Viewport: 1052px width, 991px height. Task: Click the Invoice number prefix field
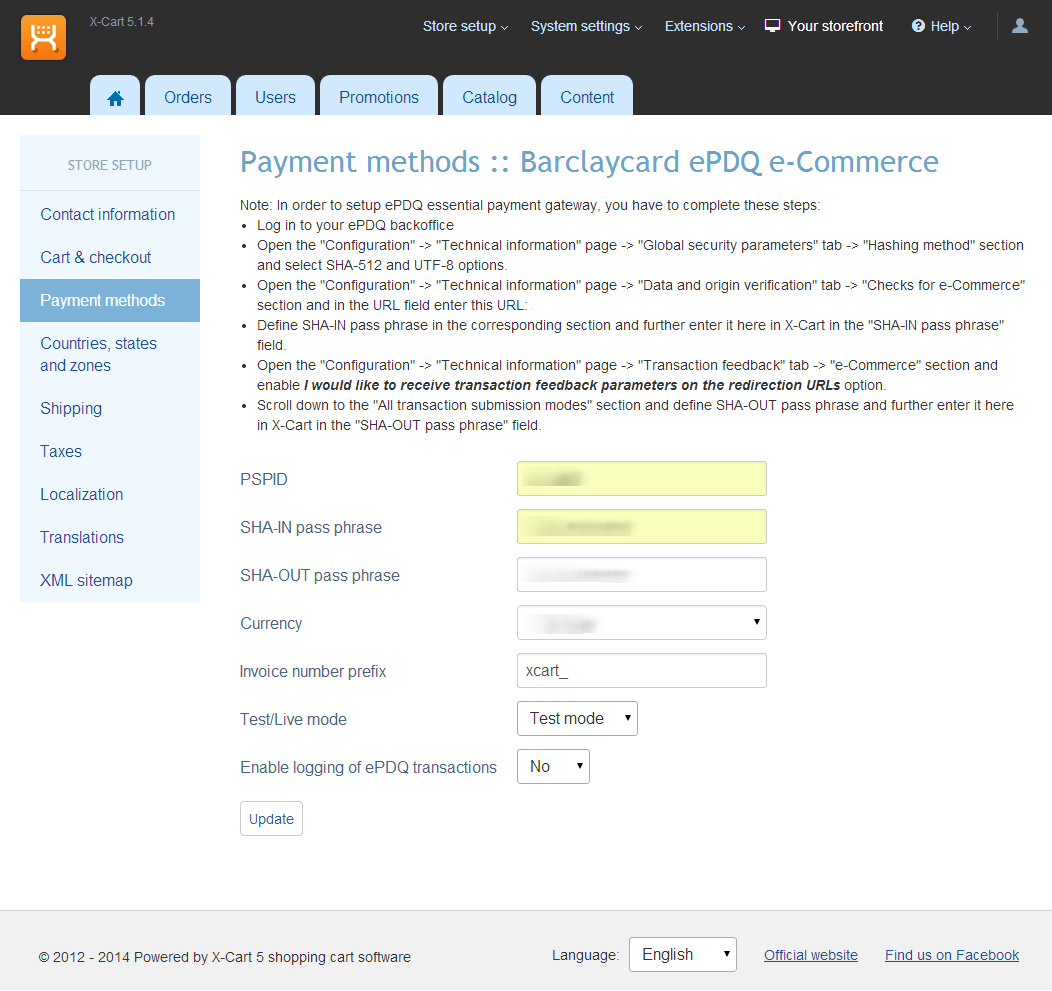(x=641, y=671)
